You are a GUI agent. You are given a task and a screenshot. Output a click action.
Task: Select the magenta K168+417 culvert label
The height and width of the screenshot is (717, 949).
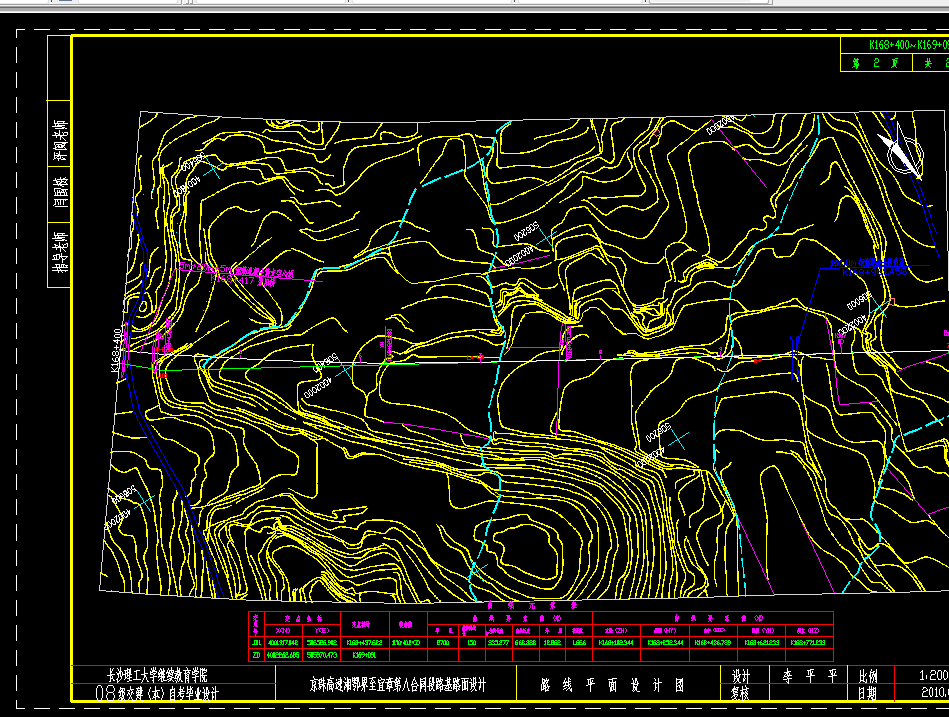[243, 281]
